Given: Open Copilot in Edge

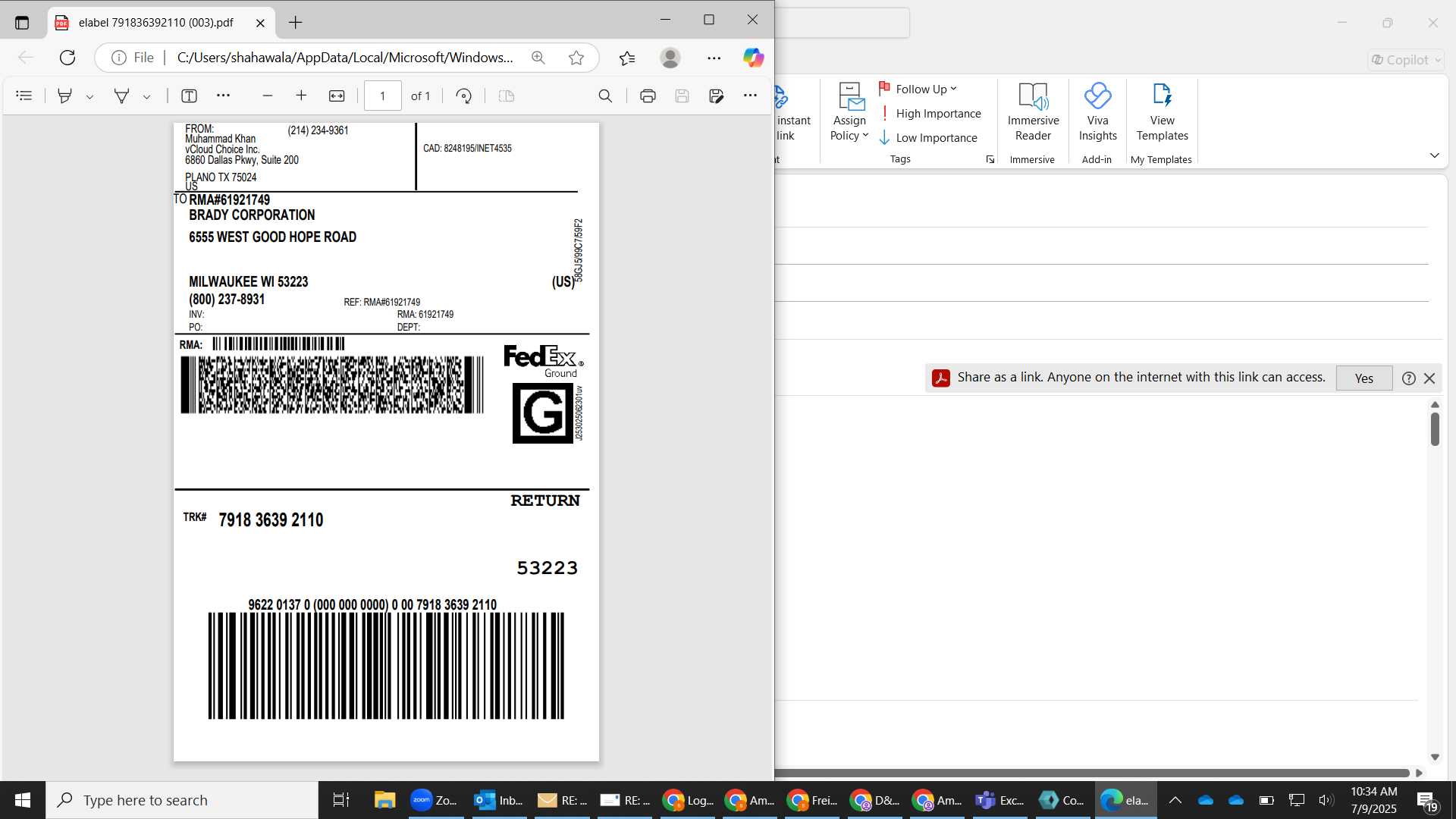Looking at the screenshot, I should pos(753,58).
